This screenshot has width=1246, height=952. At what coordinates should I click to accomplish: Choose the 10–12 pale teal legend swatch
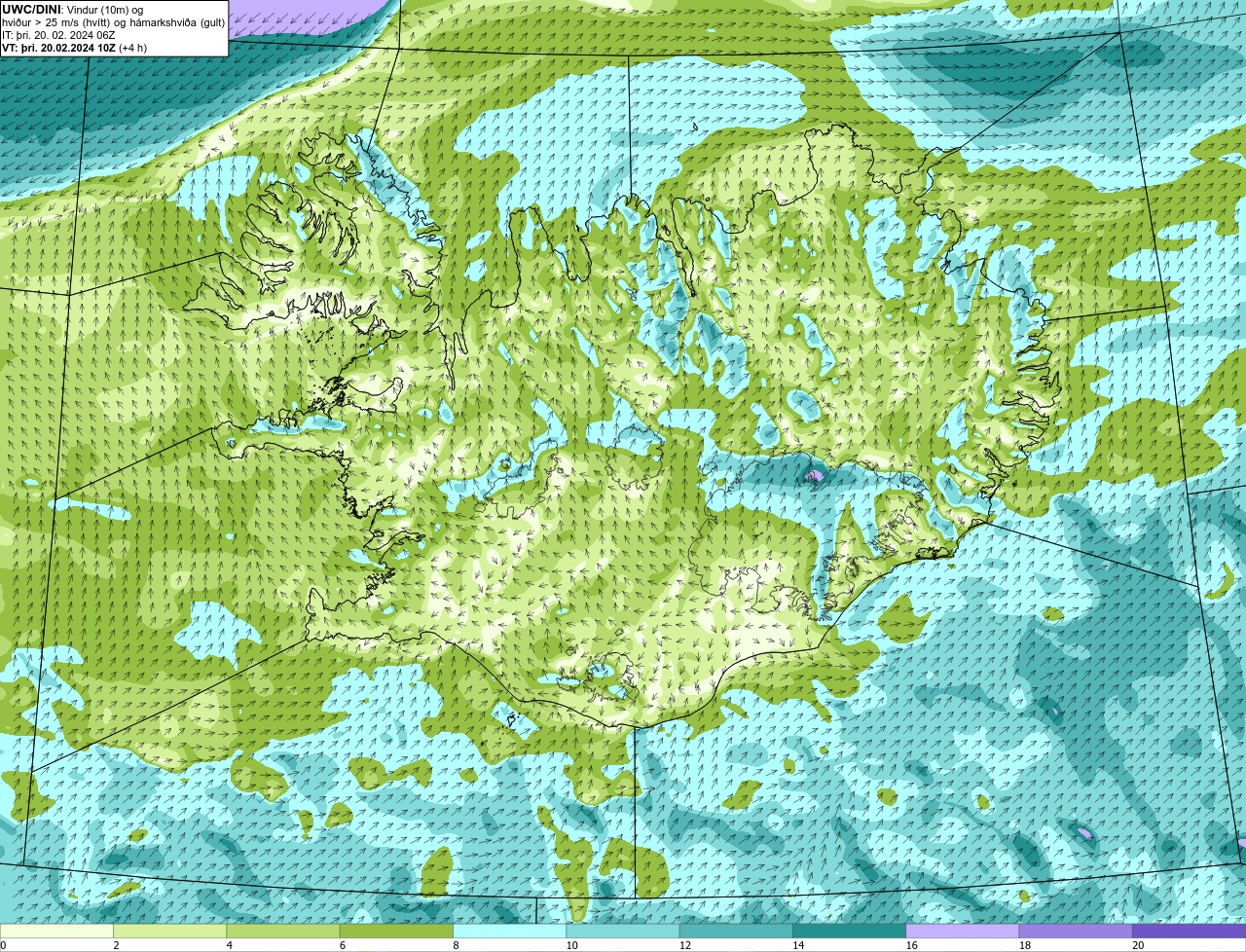tap(623, 931)
